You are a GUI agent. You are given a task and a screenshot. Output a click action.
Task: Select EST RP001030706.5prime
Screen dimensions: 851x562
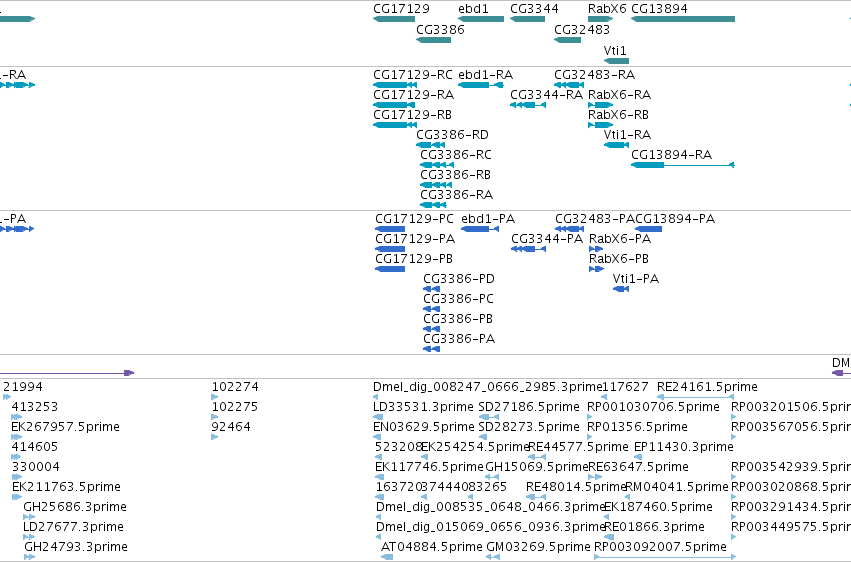point(590,417)
